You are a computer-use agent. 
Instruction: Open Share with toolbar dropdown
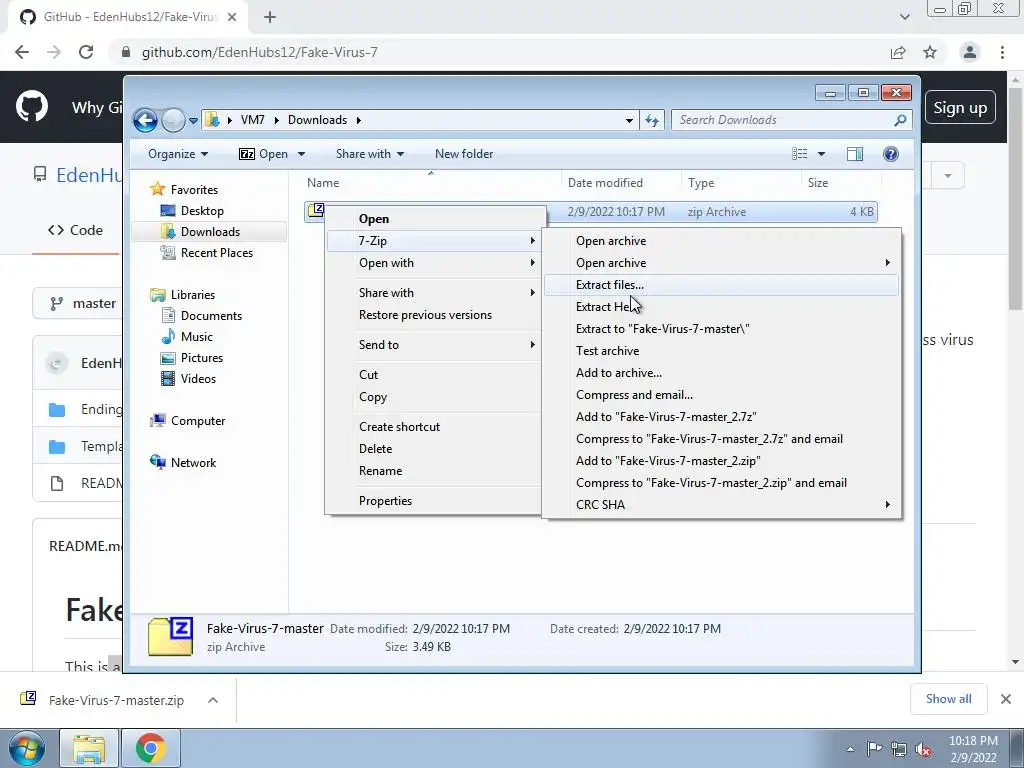point(370,154)
